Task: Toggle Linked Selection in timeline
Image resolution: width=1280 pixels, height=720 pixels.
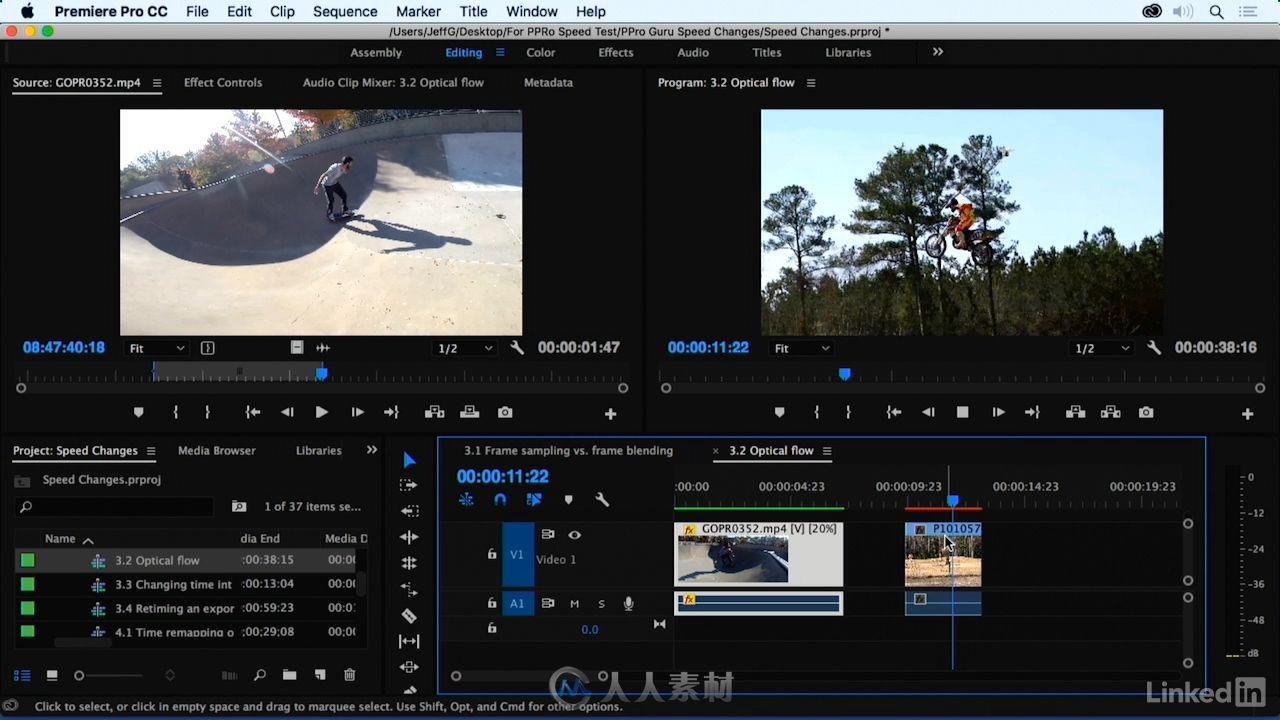Action: [534, 499]
